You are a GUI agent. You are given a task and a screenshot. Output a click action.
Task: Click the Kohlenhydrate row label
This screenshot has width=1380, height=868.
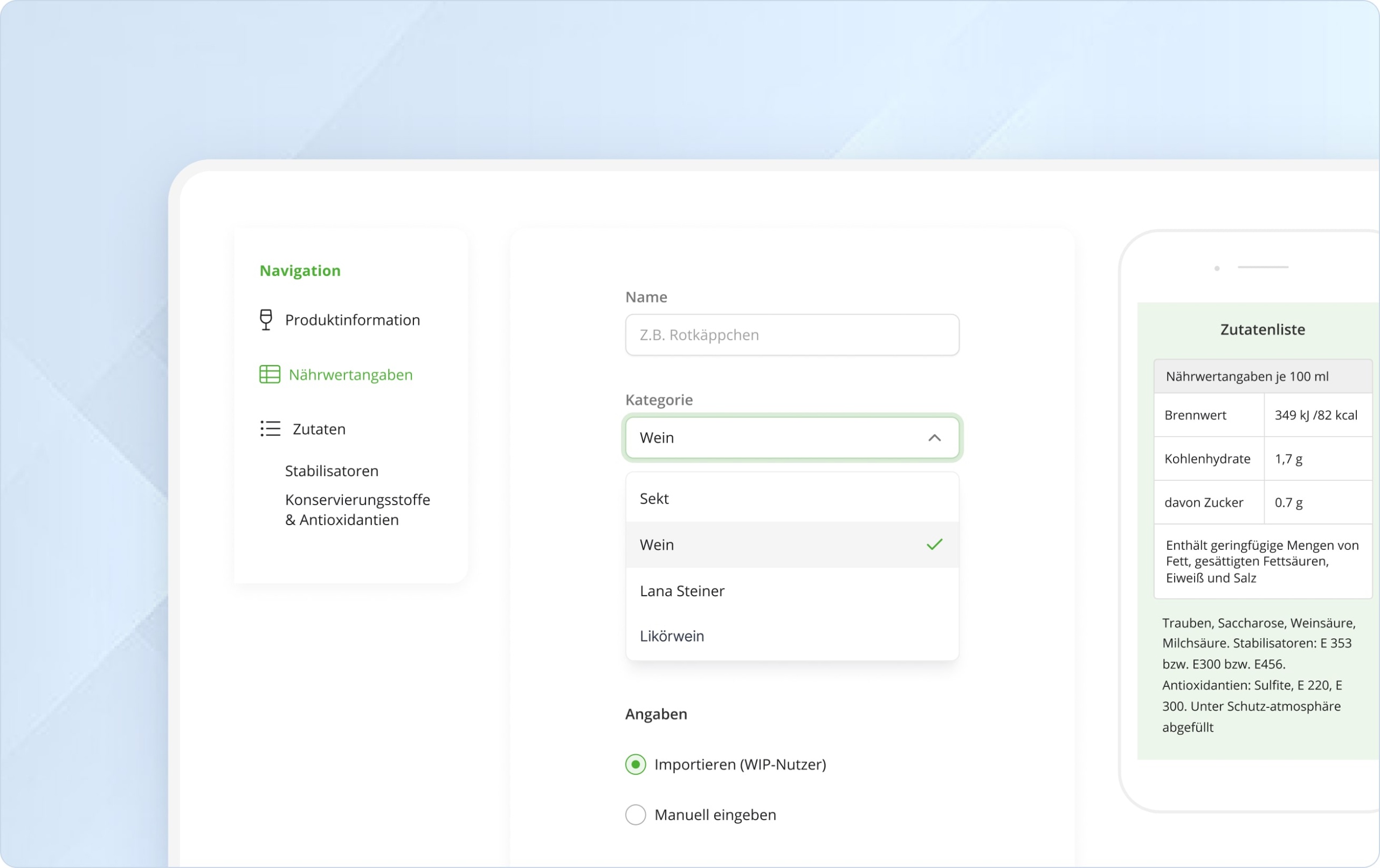(x=1207, y=459)
